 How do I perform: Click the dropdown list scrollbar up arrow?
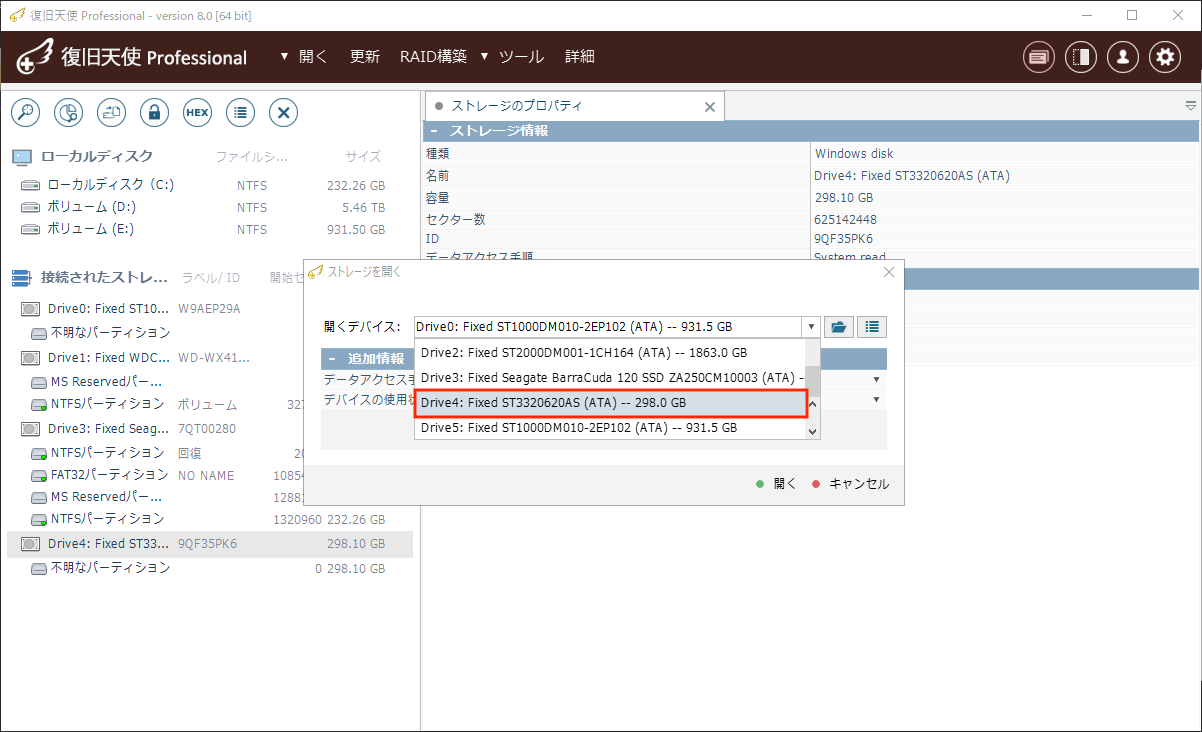[x=813, y=404]
